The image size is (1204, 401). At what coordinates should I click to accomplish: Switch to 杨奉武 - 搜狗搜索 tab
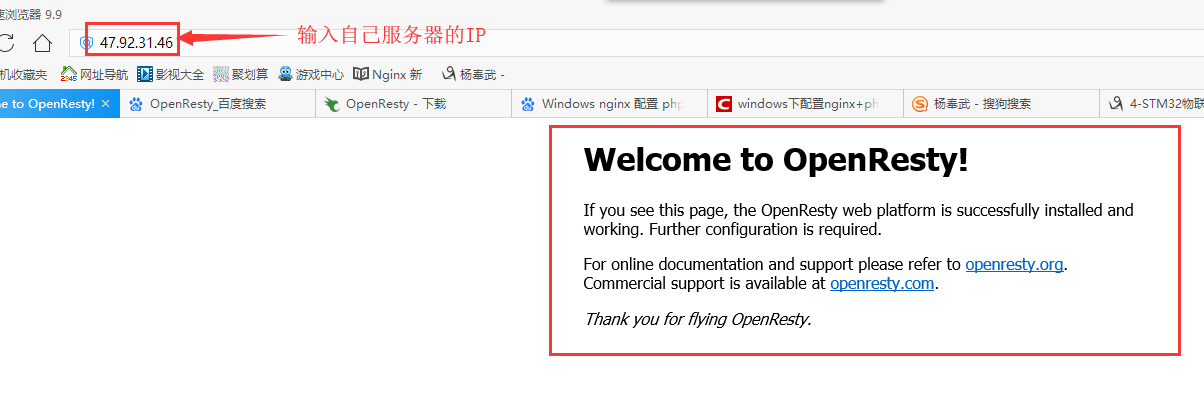[981, 104]
